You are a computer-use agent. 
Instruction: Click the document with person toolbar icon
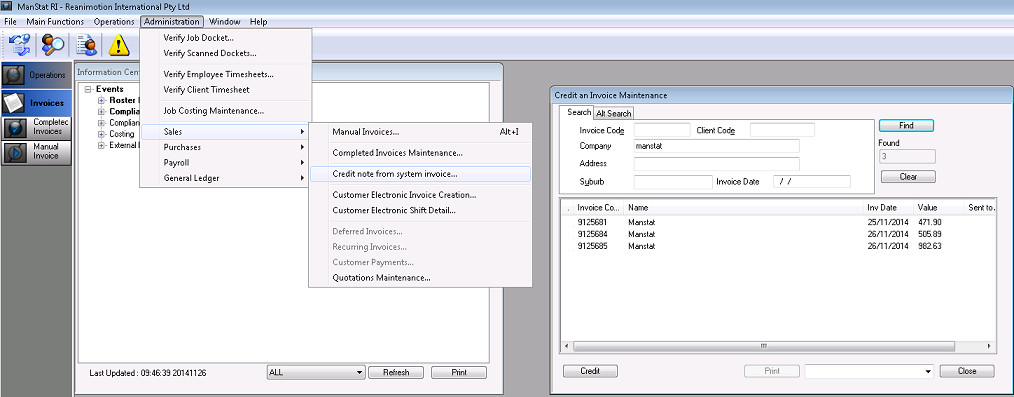point(86,45)
